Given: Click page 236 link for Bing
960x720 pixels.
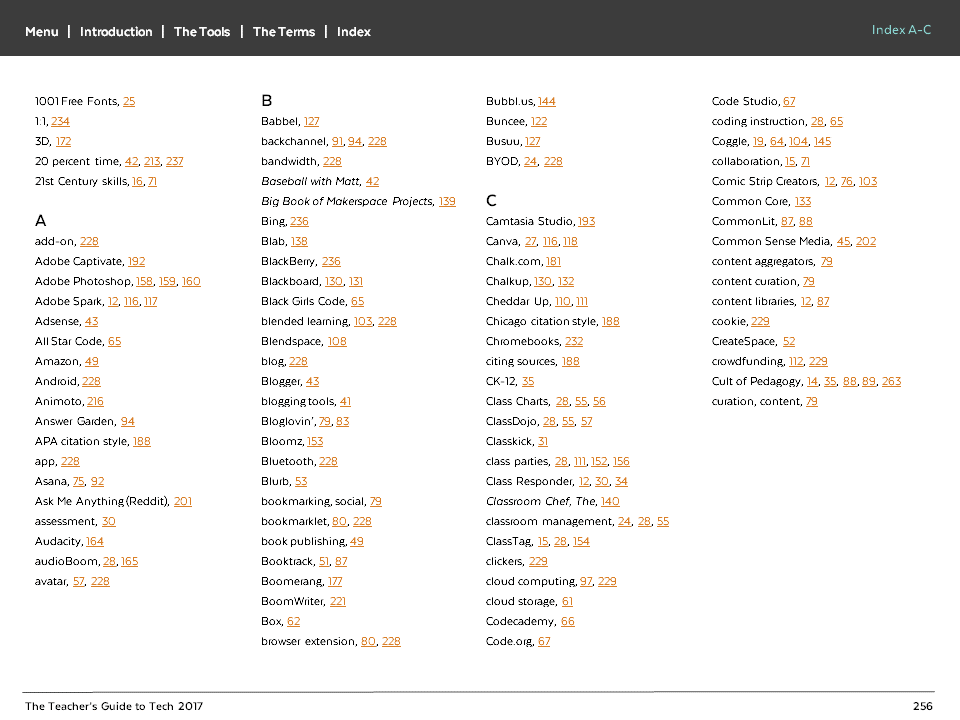Looking at the screenshot, I should [299, 222].
